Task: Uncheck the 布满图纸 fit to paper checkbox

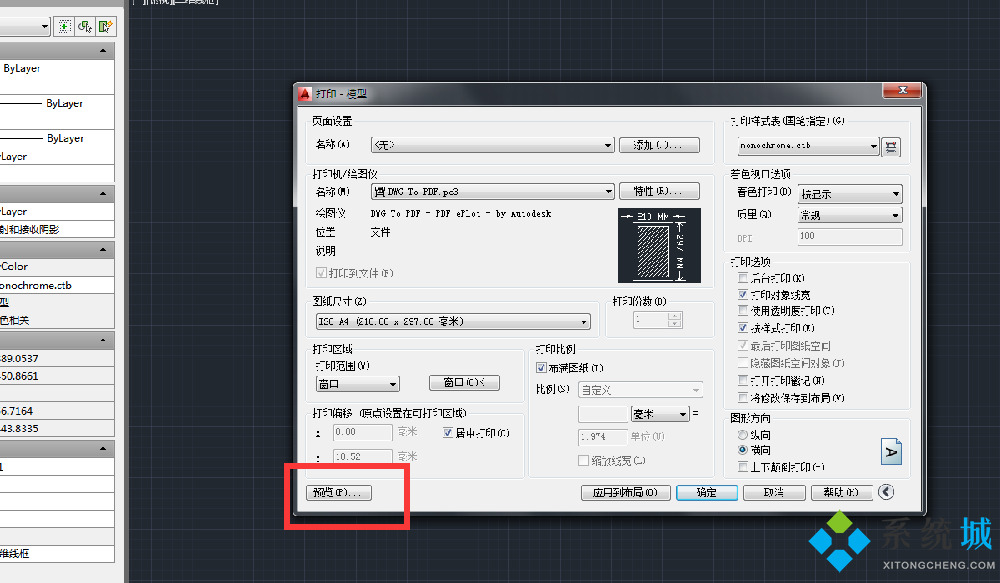Action: click(541, 368)
